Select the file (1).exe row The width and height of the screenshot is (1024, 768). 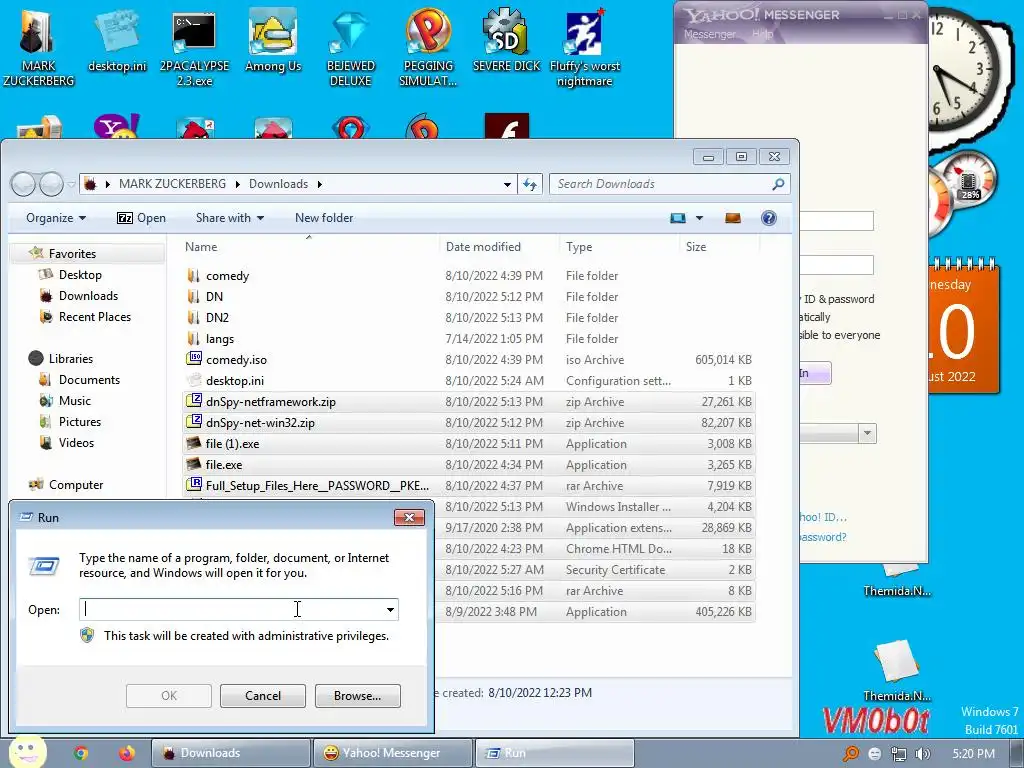pos(469,443)
